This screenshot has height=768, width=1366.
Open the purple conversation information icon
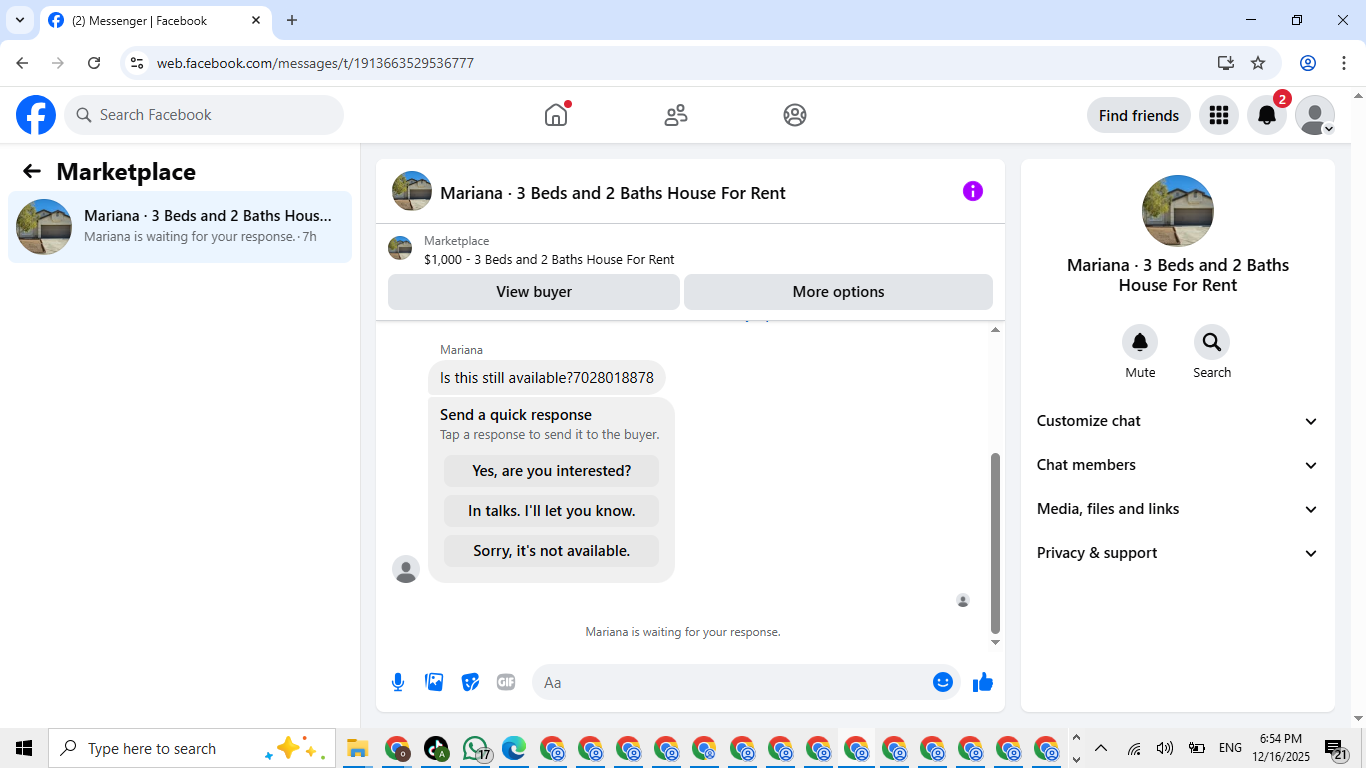973,191
